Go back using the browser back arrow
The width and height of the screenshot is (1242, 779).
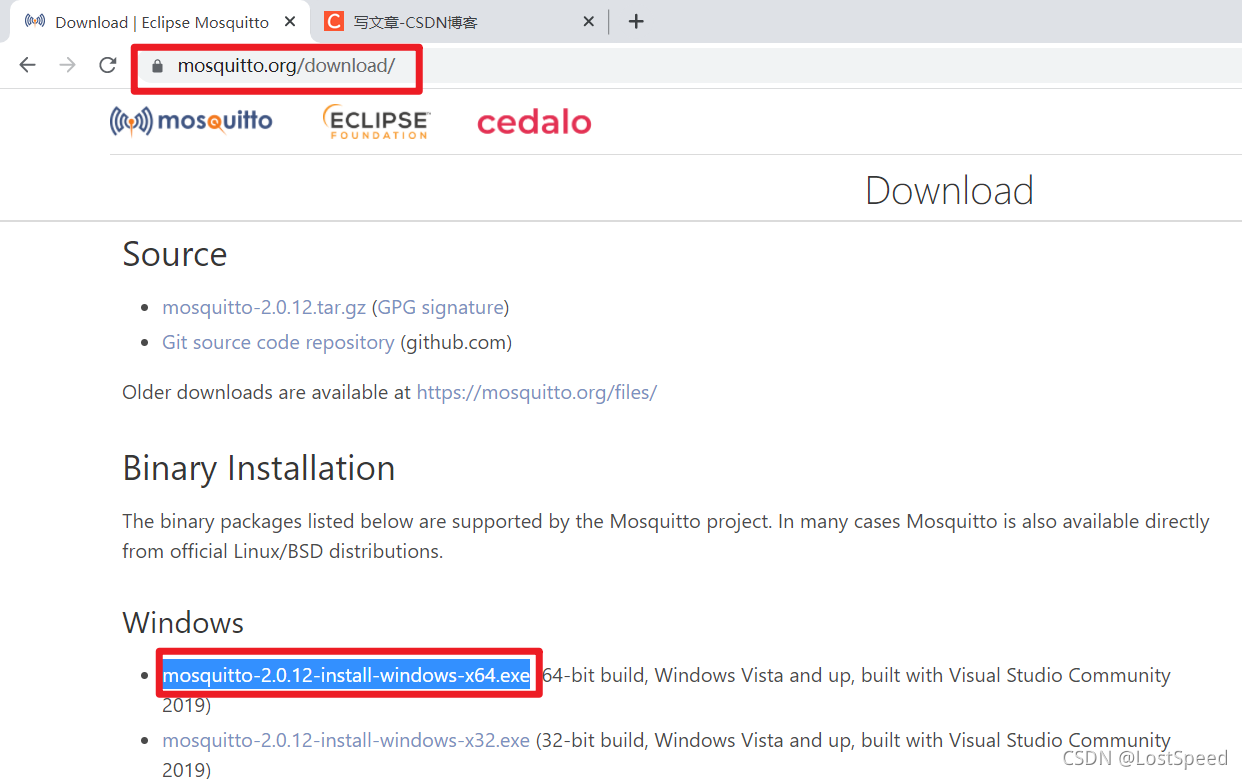[27, 65]
